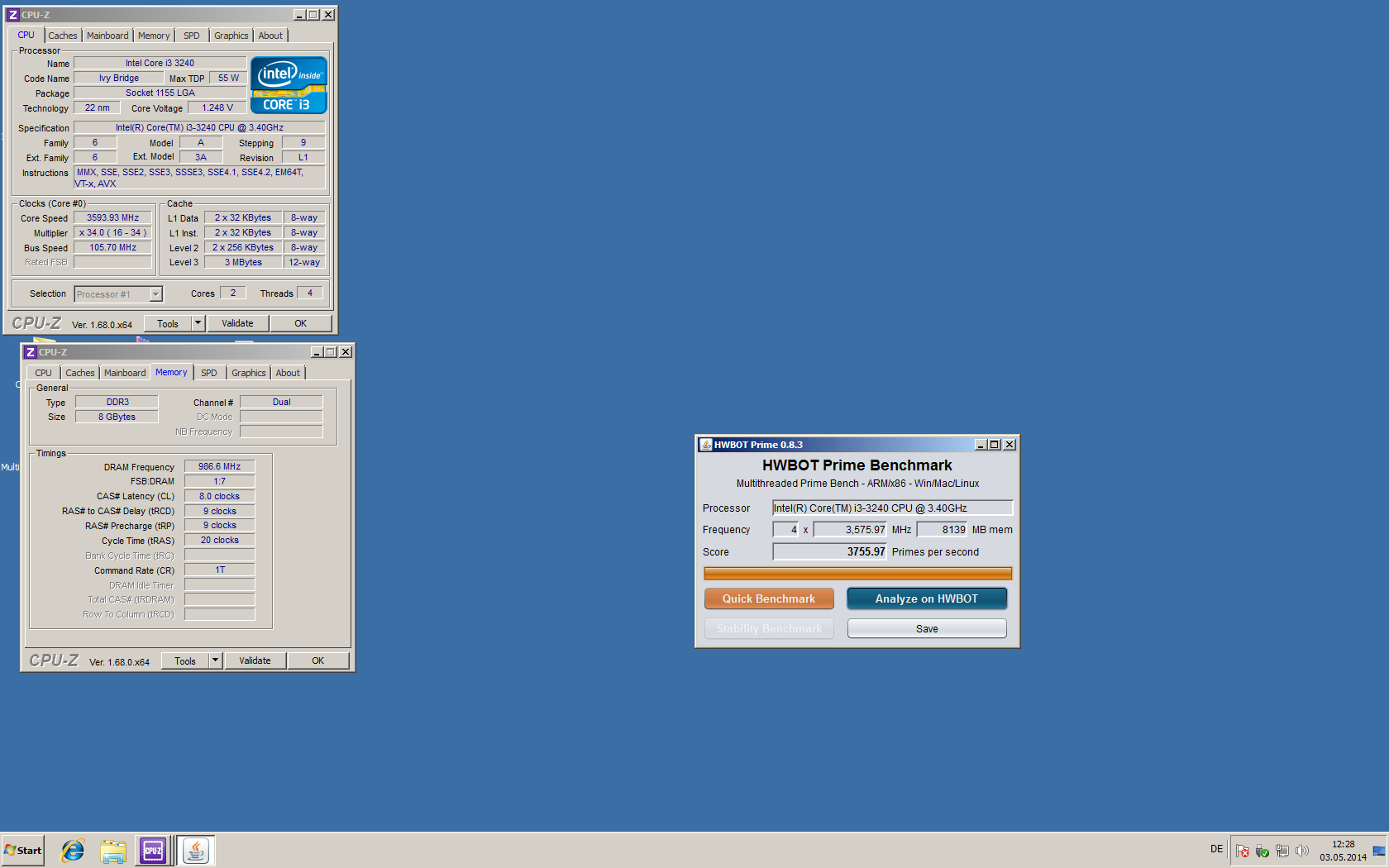The width and height of the screenshot is (1389, 868).
Task: Click Core Voltage value 1.248 V
Action: point(217,108)
